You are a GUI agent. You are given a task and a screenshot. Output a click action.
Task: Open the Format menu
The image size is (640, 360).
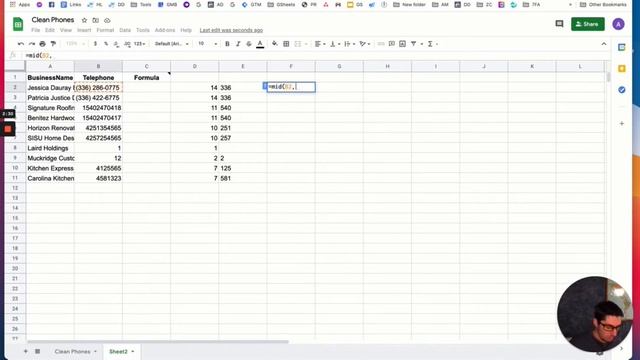click(x=105, y=30)
